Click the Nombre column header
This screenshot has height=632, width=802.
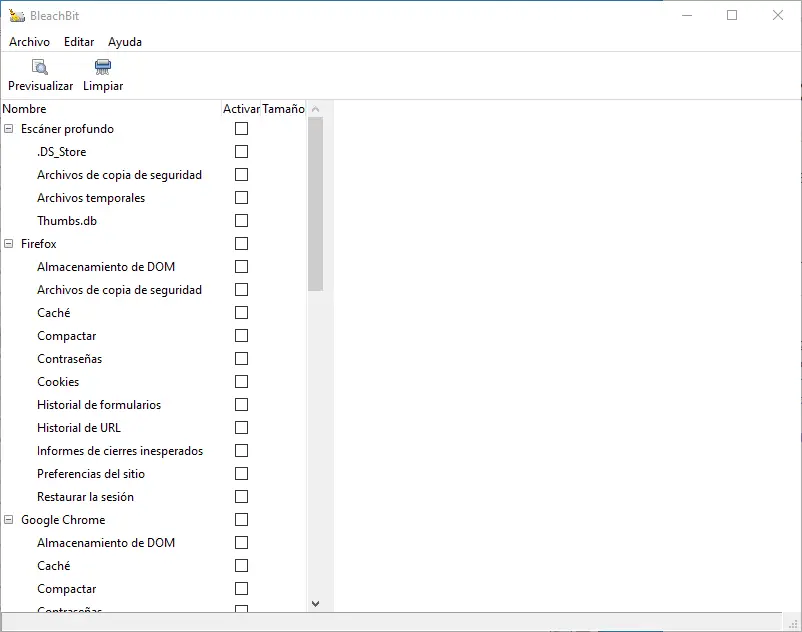tap(111, 109)
